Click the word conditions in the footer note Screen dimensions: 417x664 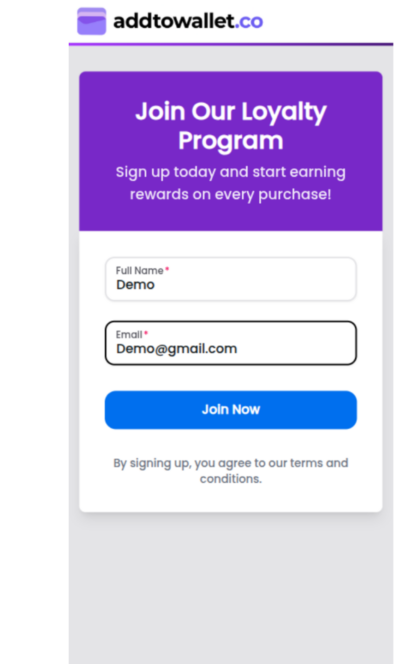231,479
